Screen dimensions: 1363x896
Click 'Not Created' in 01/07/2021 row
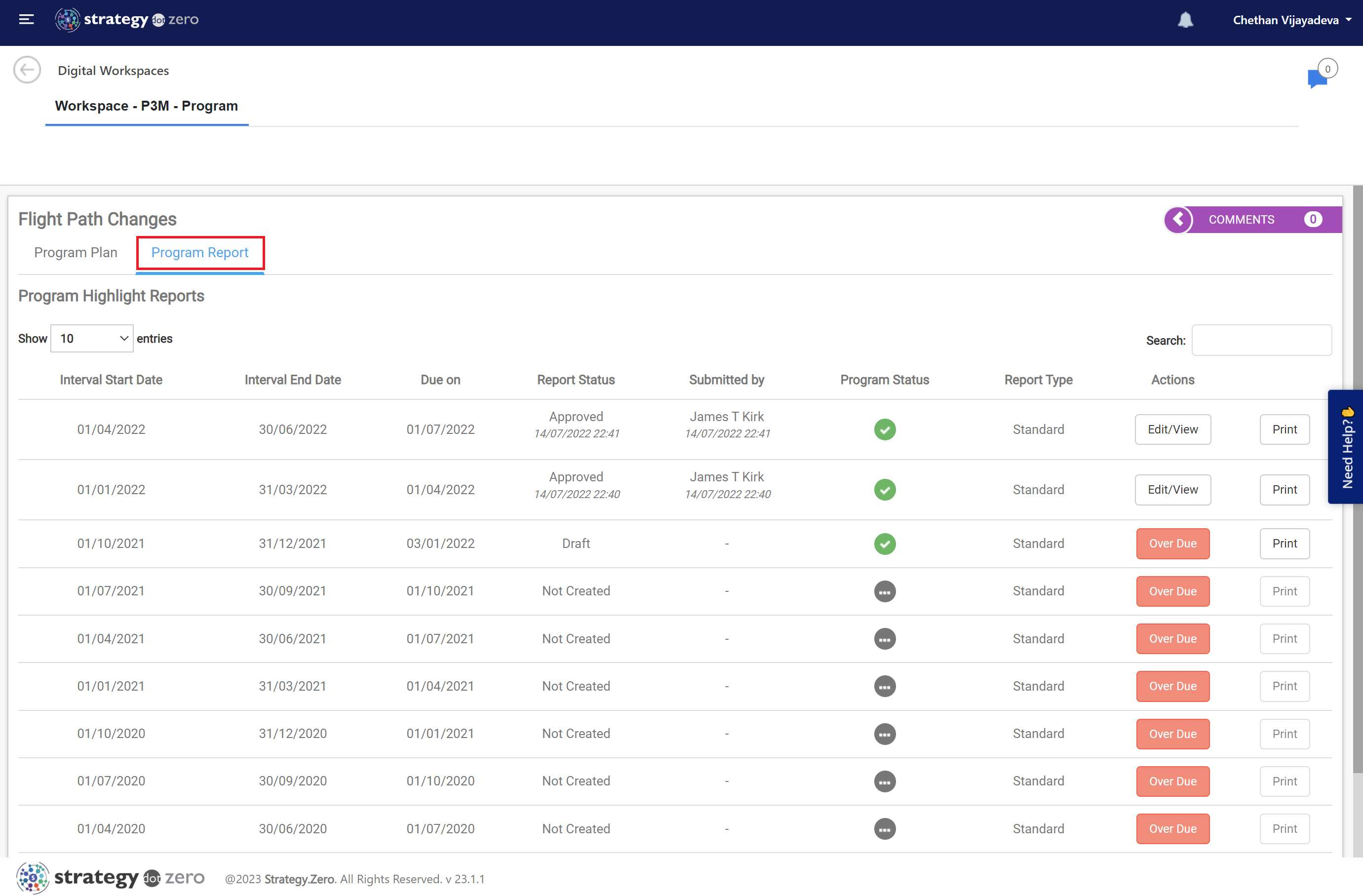pyautogui.click(x=576, y=591)
